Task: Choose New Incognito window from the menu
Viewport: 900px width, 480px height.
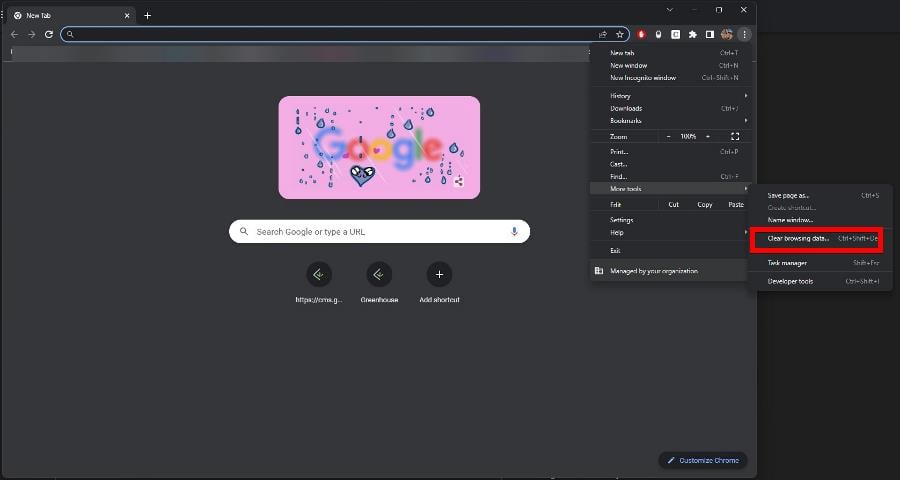Action: pyautogui.click(x=669, y=78)
